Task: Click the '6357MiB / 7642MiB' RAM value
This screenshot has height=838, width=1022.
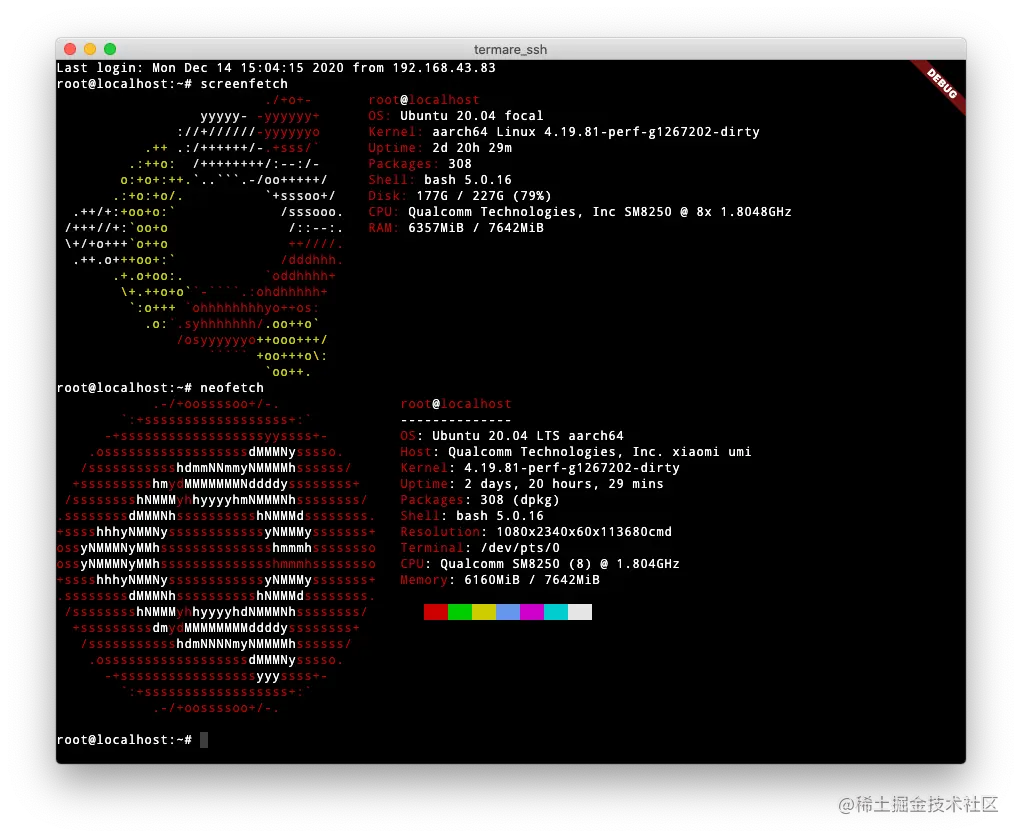Action: (476, 227)
